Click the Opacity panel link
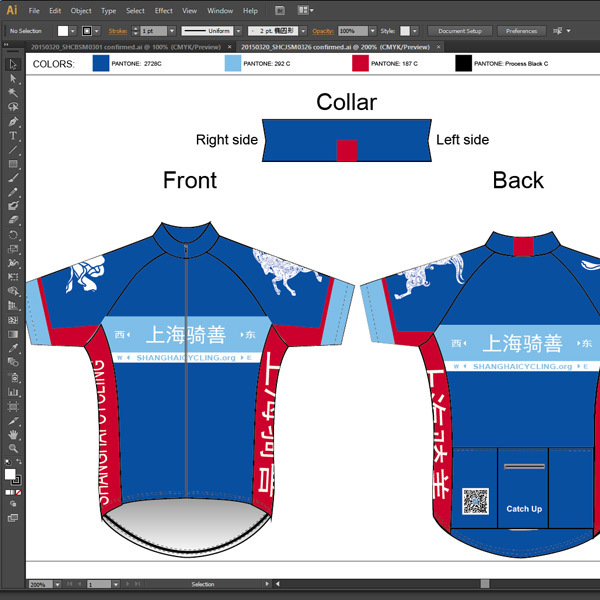This screenshot has height=600, width=600. (323, 31)
